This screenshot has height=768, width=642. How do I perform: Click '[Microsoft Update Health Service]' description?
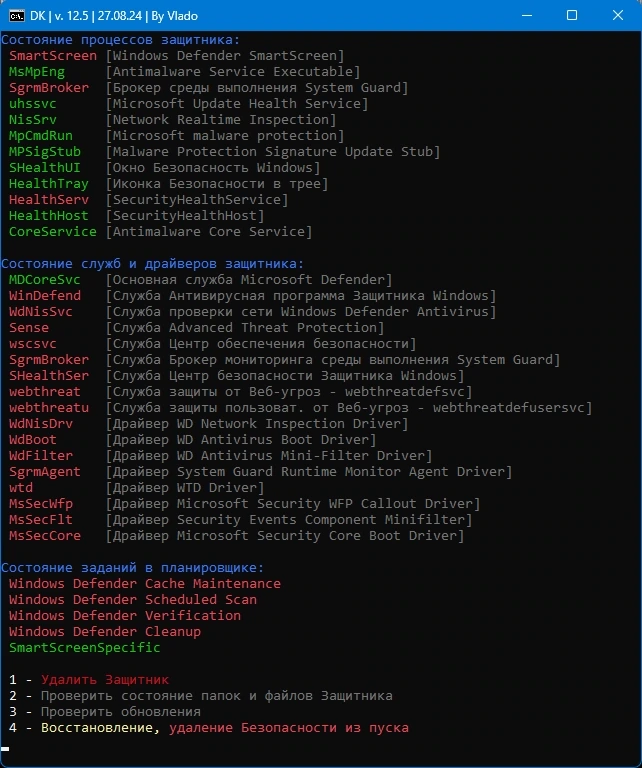[x=237, y=104]
